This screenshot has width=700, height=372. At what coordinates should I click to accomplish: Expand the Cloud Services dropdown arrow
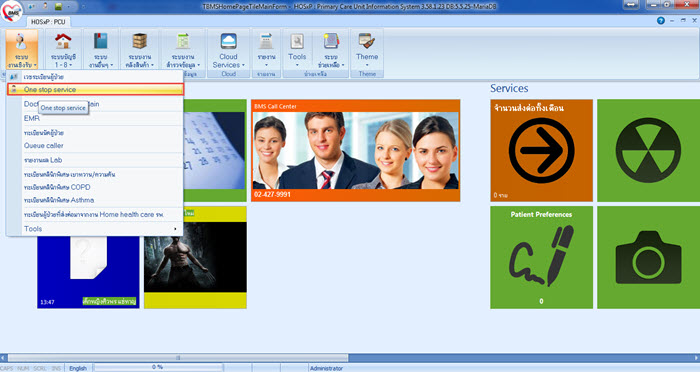(x=243, y=65)
